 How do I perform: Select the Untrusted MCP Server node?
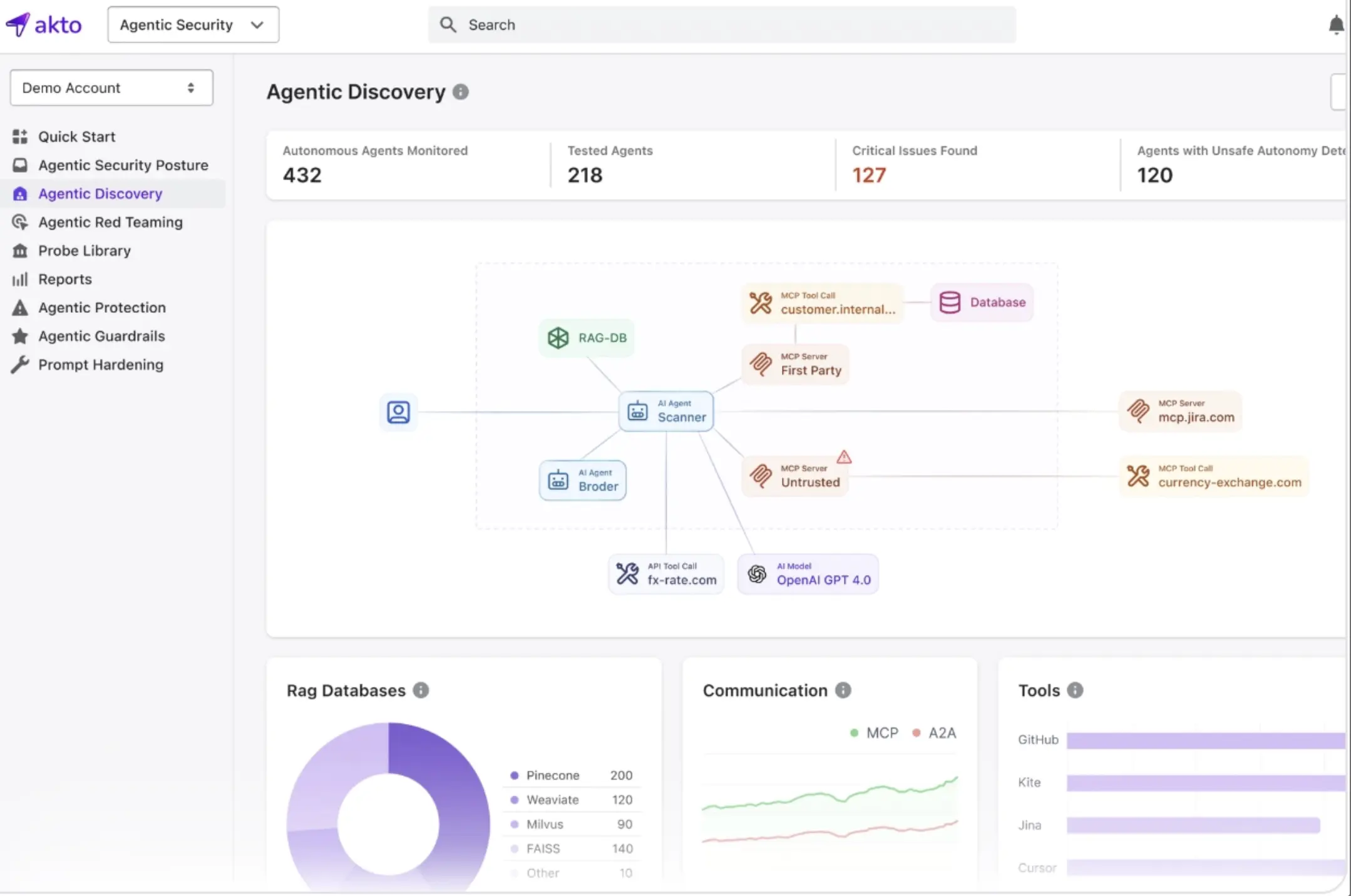(795, 476)
